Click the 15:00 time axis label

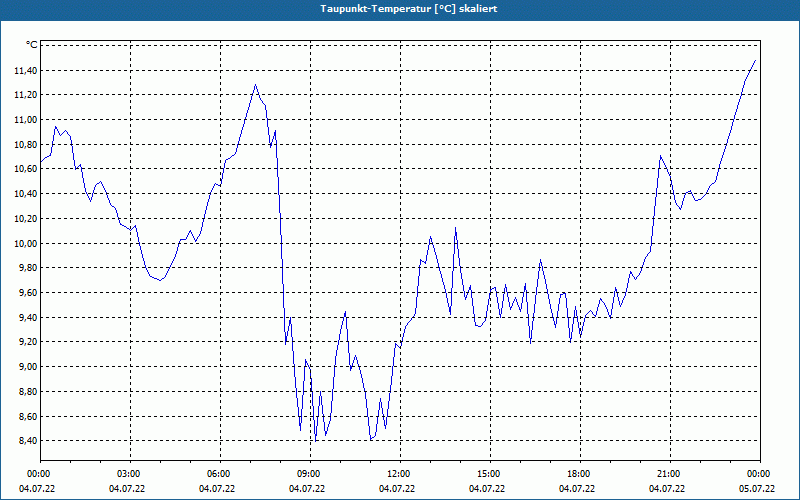pos(490,473)
